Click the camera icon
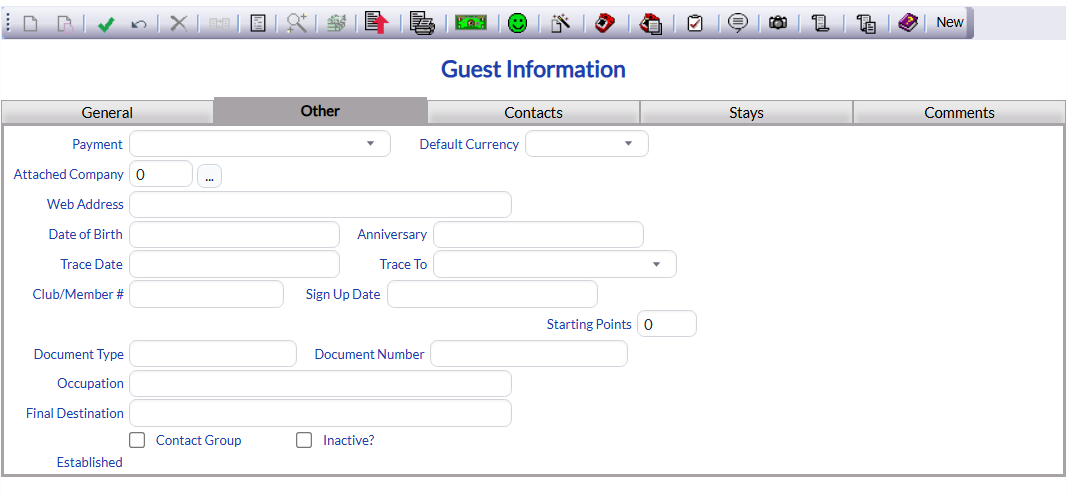Image resolution: width=1067 pixels, height=496 pixels. (x=778, y=23)
